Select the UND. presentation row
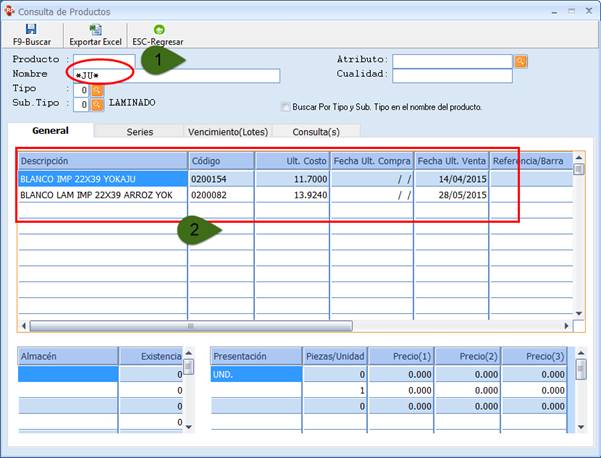Screen dimensions: 601x458 click(x=255, y=374)
